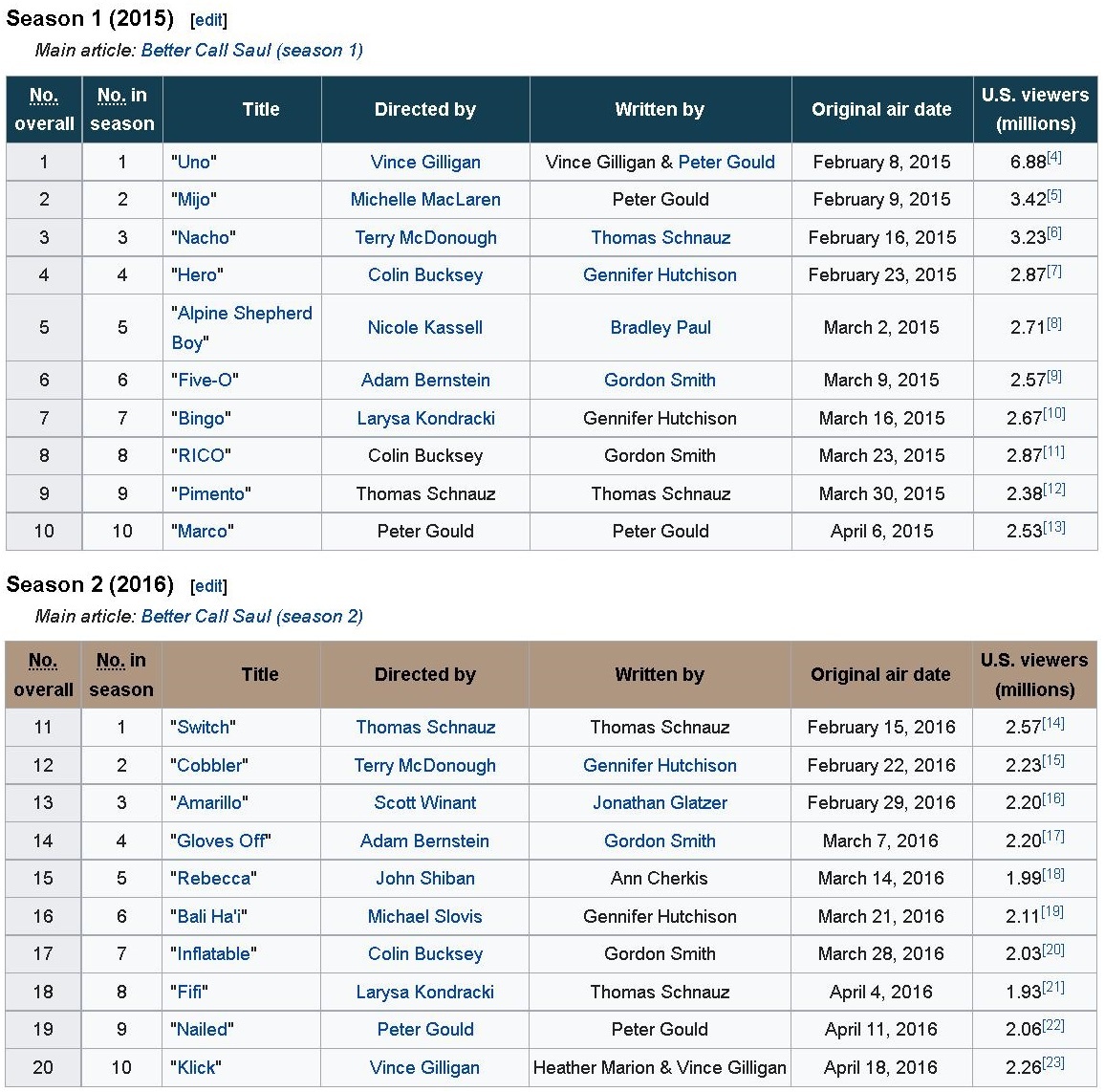Image resolution: width=1105 pixels, height=1092 pixels.
Task: Open writer Bradley Paul's link
Action: pyautogui.click(x=661, y=327)
